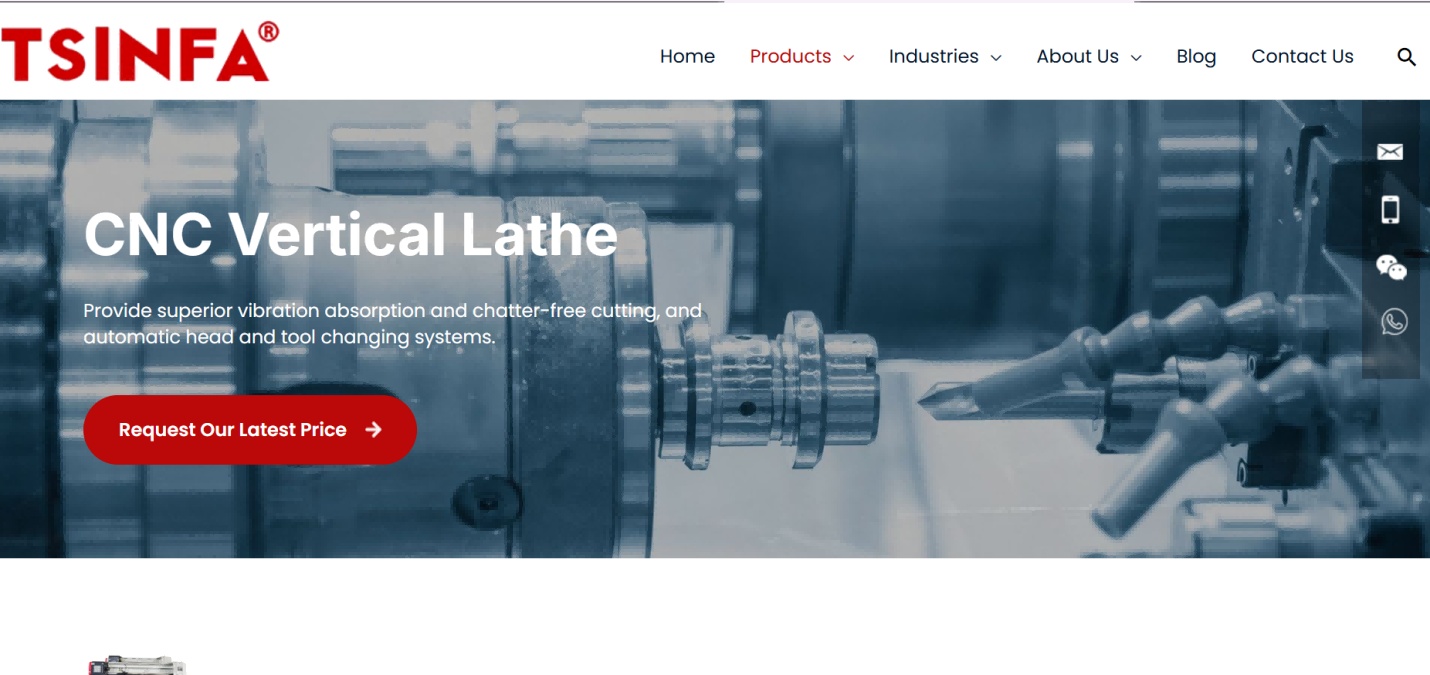Click the TSINFA logo
The image size is (1430, 675).
click(140, 51)
